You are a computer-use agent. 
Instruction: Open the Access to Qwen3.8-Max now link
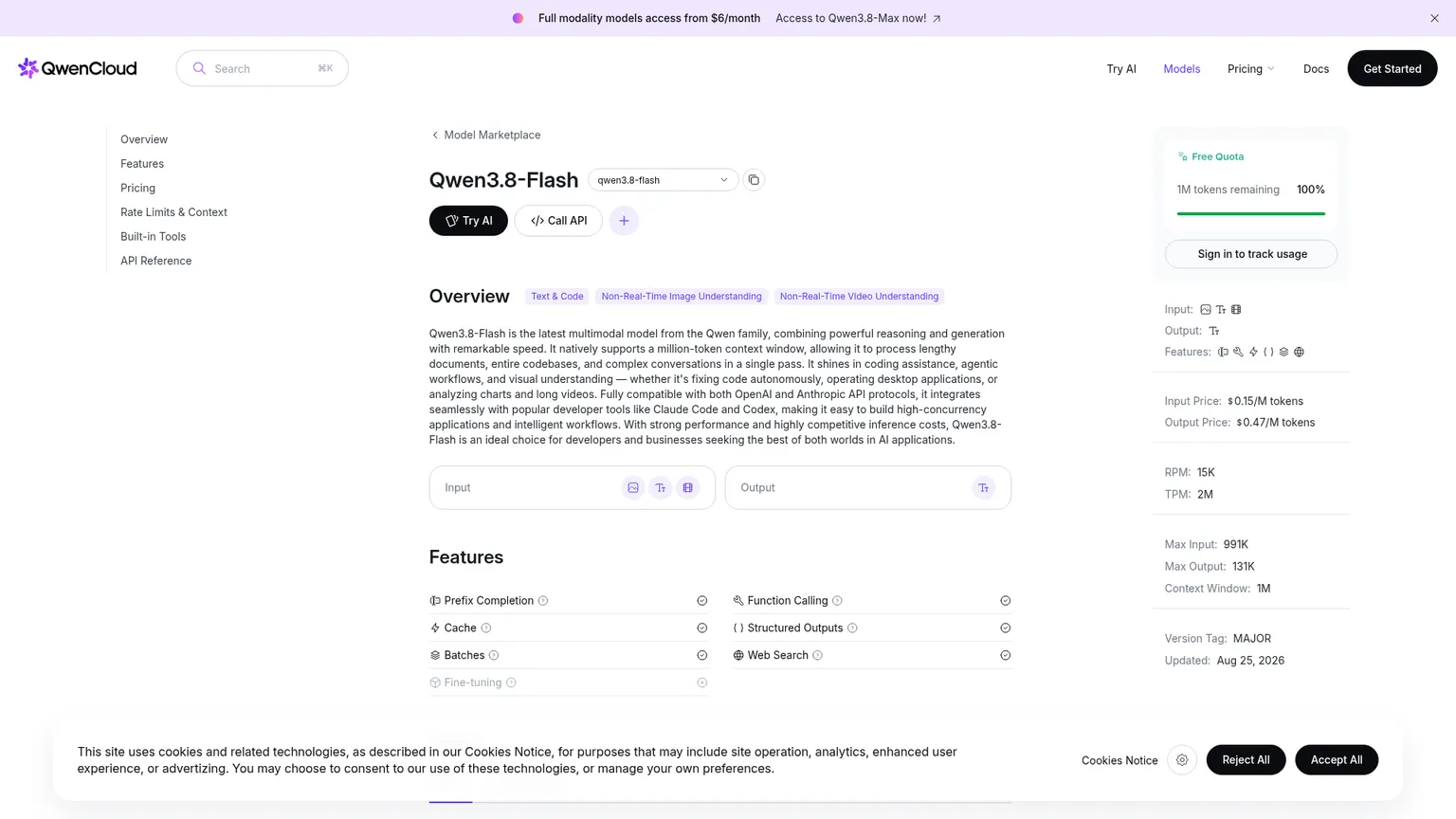tap(858, 18)
